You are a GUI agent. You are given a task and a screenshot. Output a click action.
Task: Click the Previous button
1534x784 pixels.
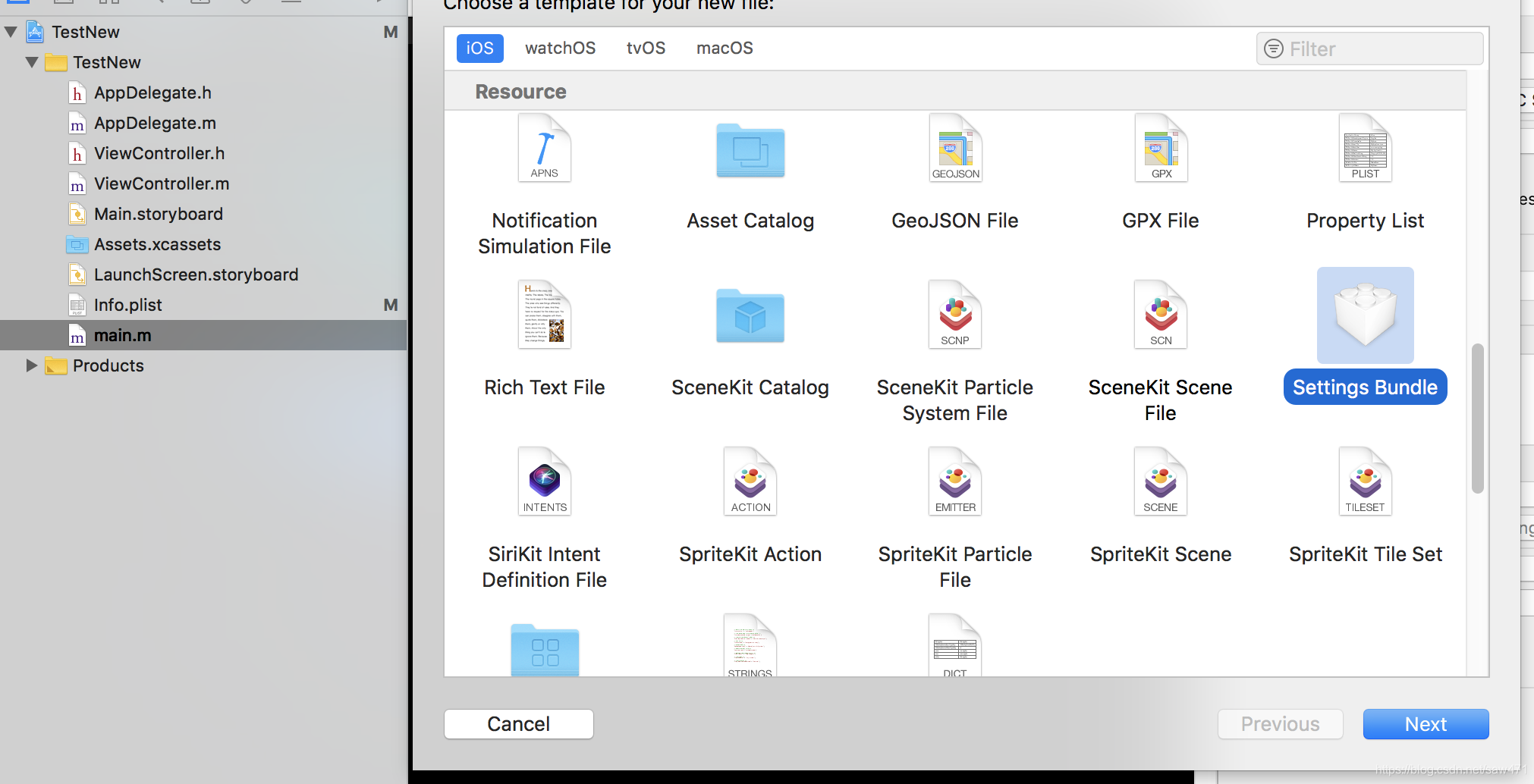click(1281, 724)
